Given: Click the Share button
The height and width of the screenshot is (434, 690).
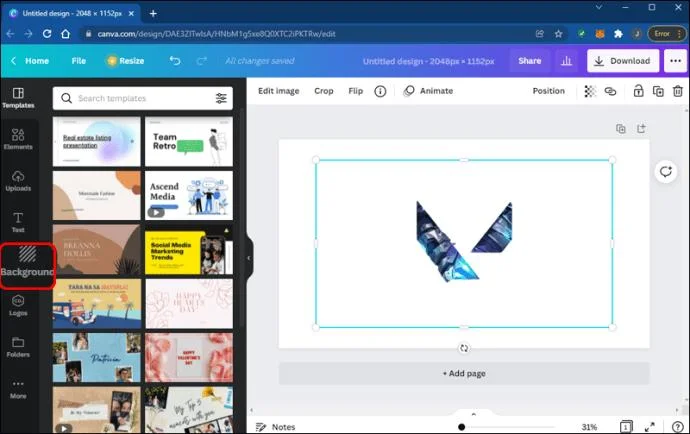Looking at the screenshot, I should tap(529, 61).
